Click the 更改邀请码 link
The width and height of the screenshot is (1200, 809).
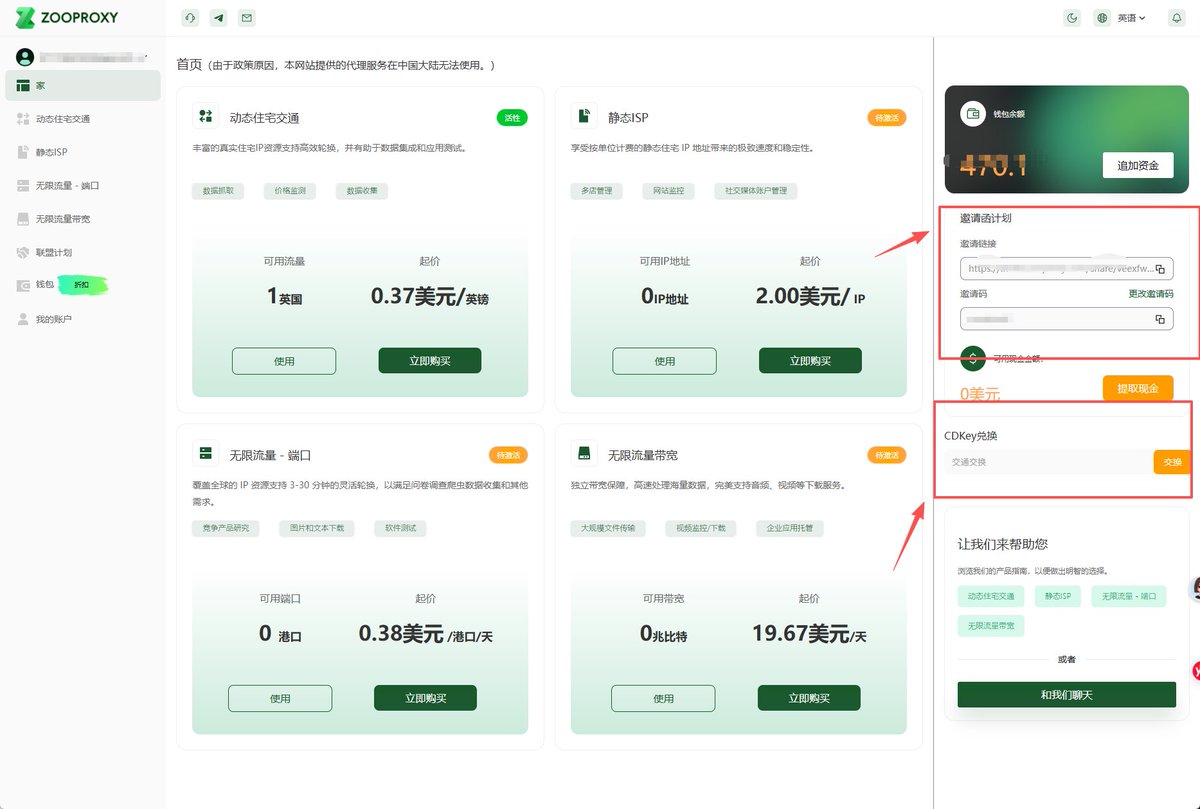(1151, 294)
